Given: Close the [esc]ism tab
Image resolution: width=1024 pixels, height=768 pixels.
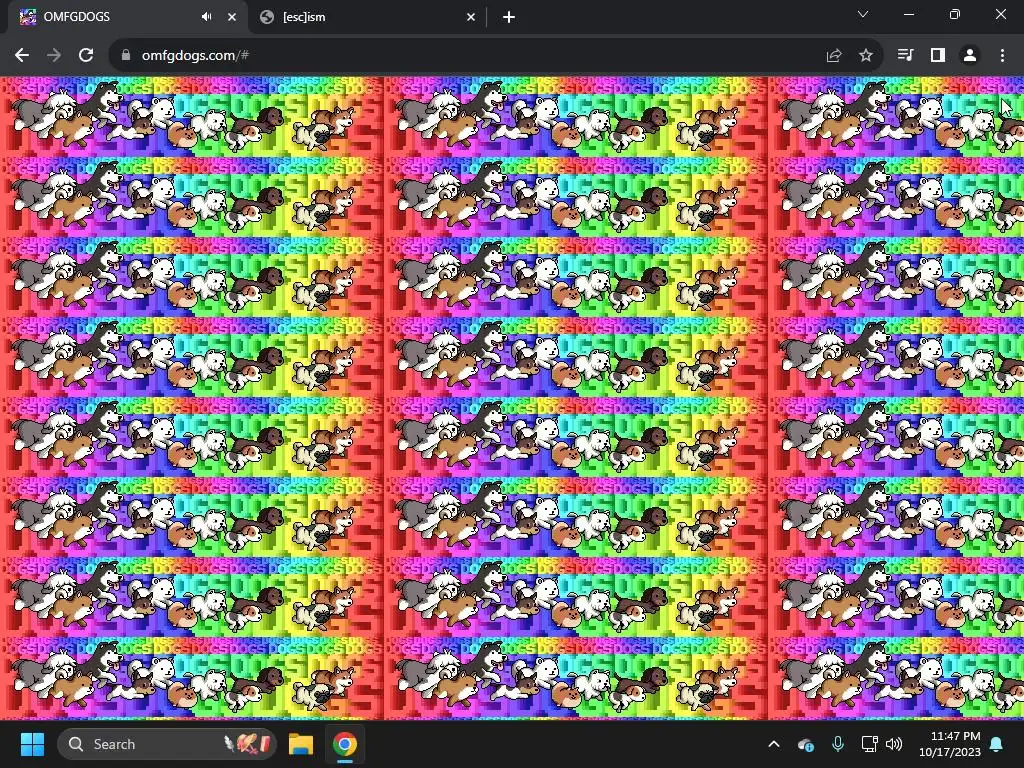Looking at the screenshot, I should 471,17.
